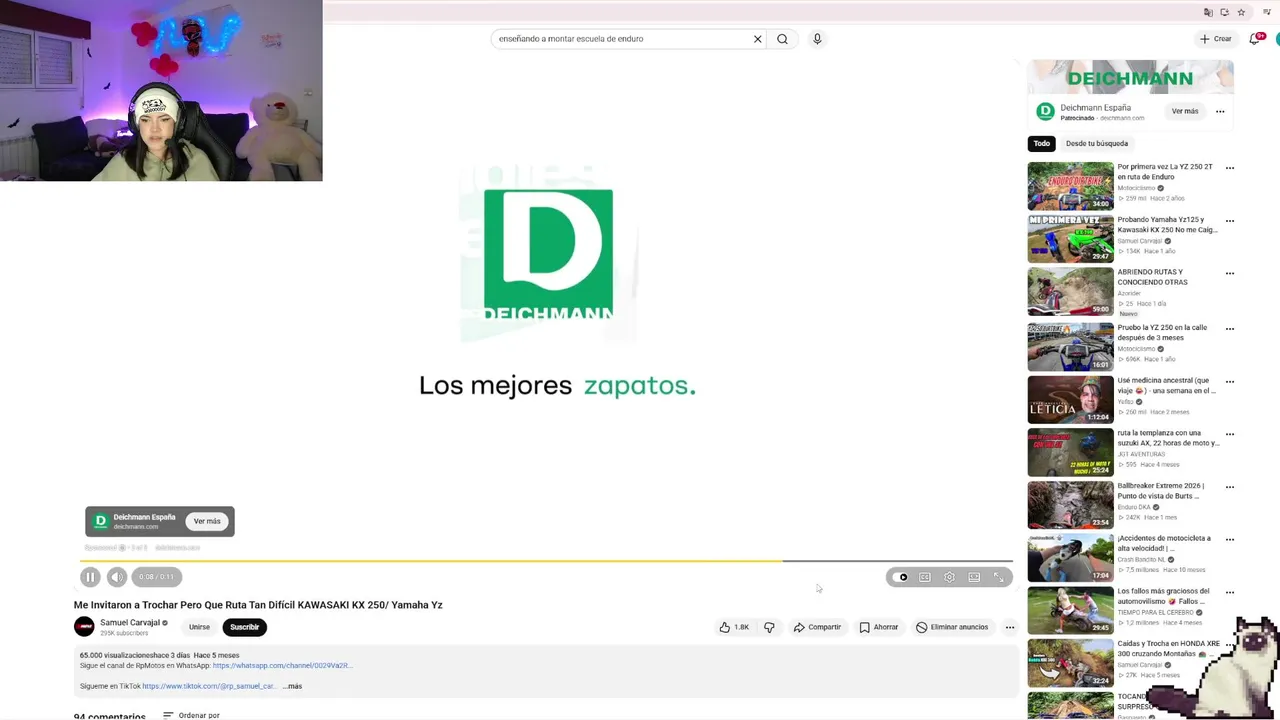Open the browser translate page icon

1208,12
